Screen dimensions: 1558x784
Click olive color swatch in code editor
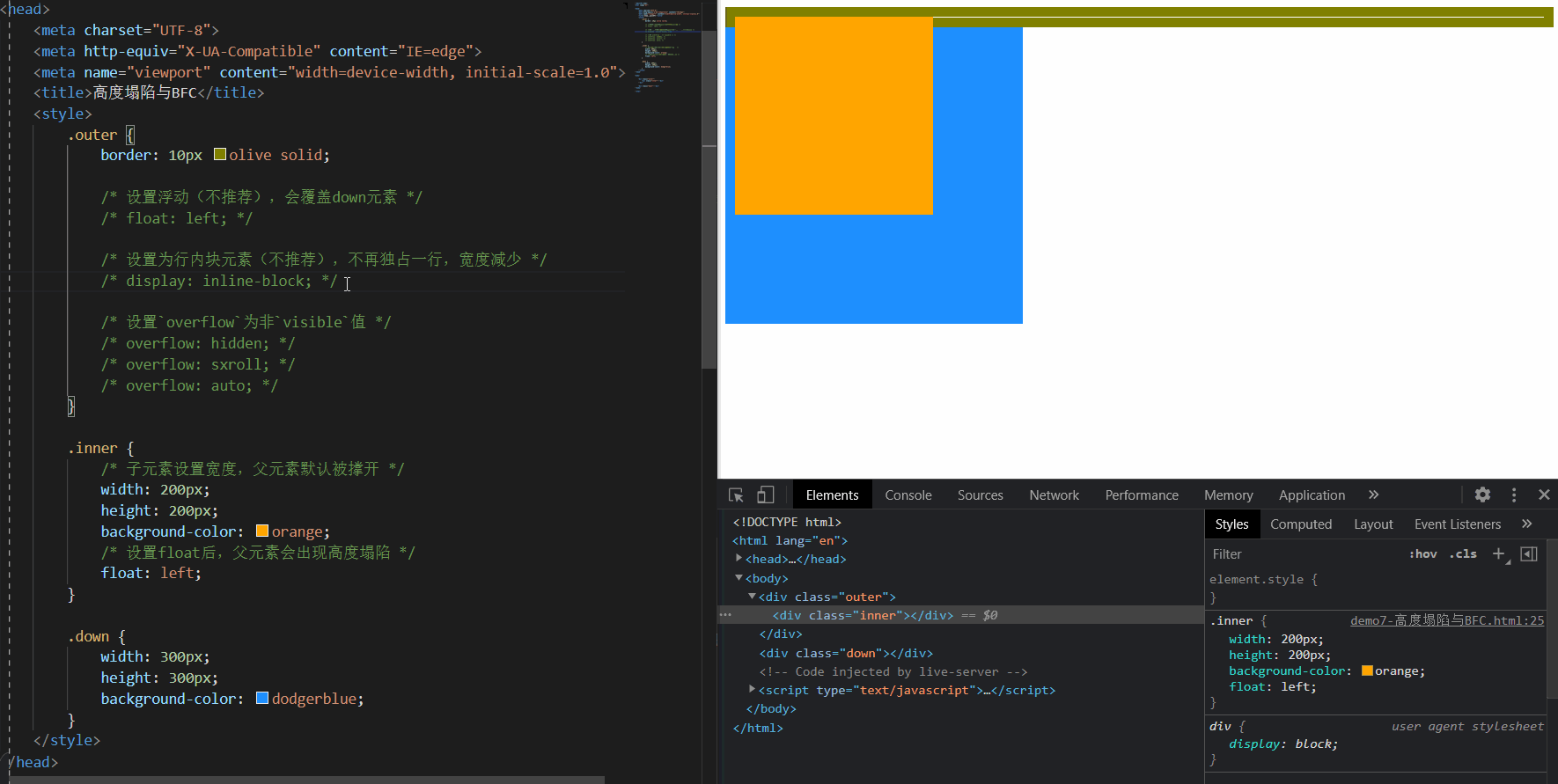pyautogui.click(x=220, y=154)
